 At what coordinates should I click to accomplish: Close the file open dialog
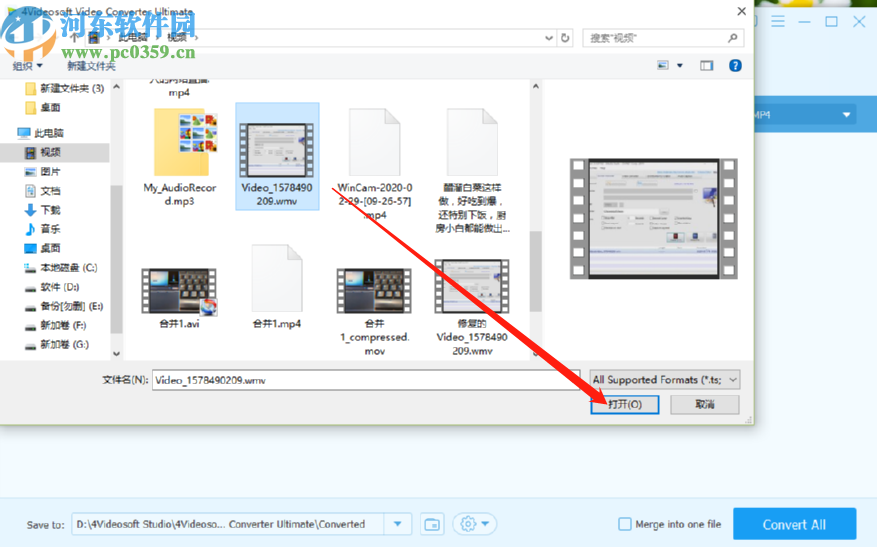741,11
